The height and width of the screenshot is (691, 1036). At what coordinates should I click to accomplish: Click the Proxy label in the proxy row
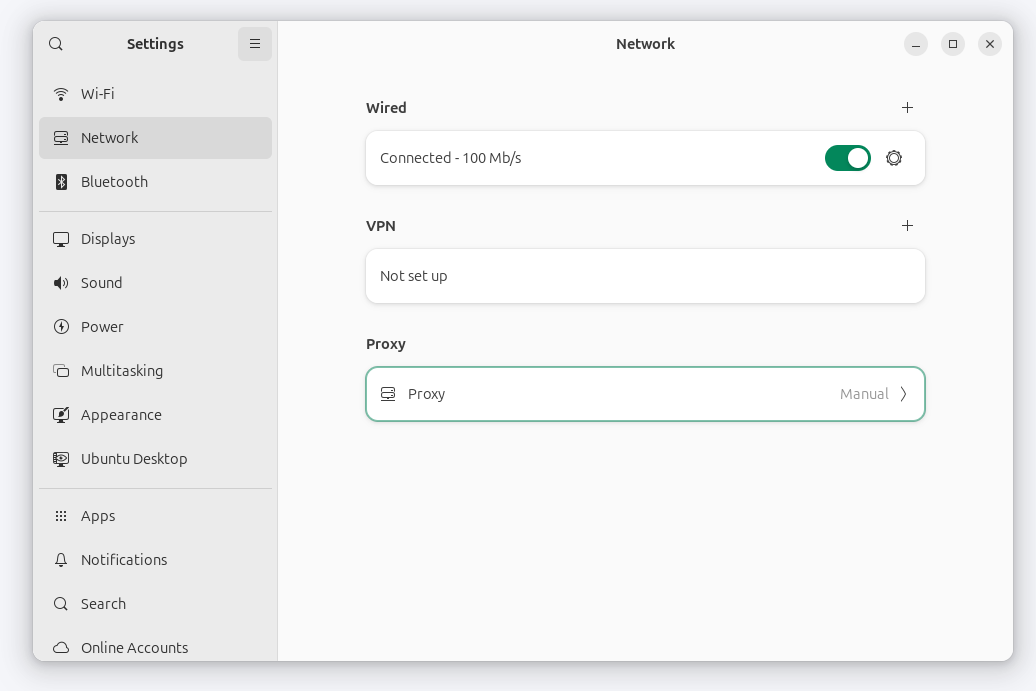coord(426,394)
